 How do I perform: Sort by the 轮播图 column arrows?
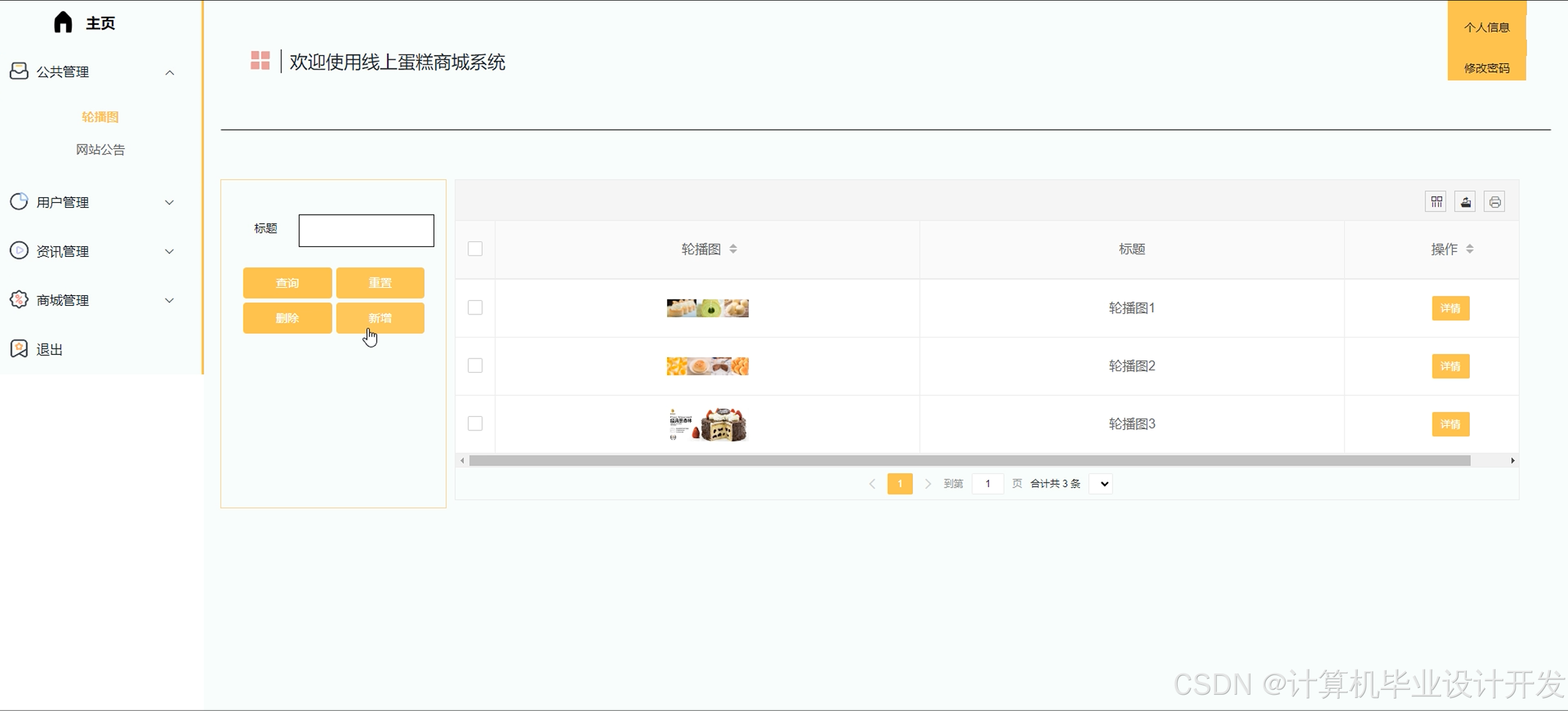click(x=733, y=249)
